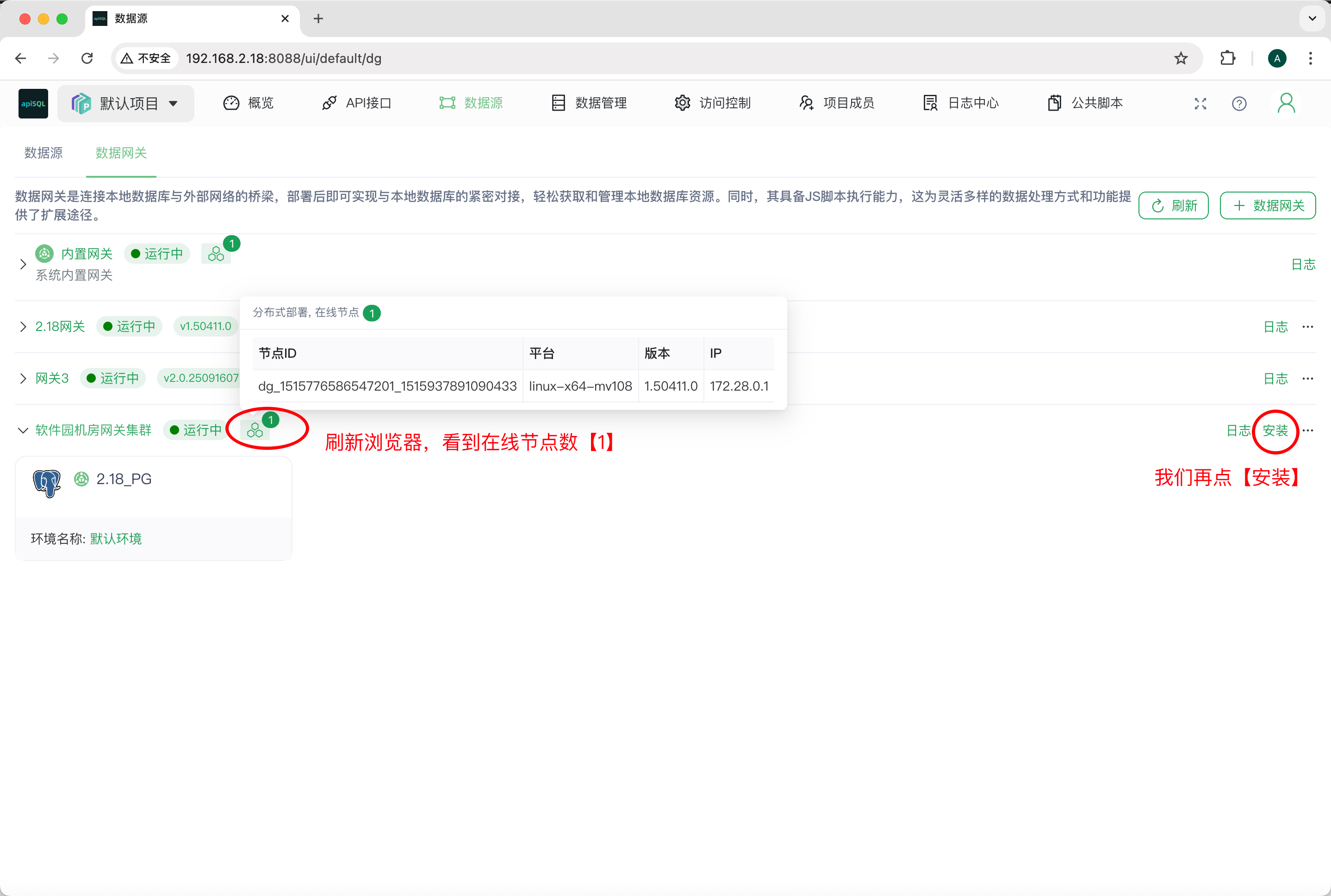Open the 日志中心 log center icon
Viewport: 1331px width, 896px height.
[930, 103]
